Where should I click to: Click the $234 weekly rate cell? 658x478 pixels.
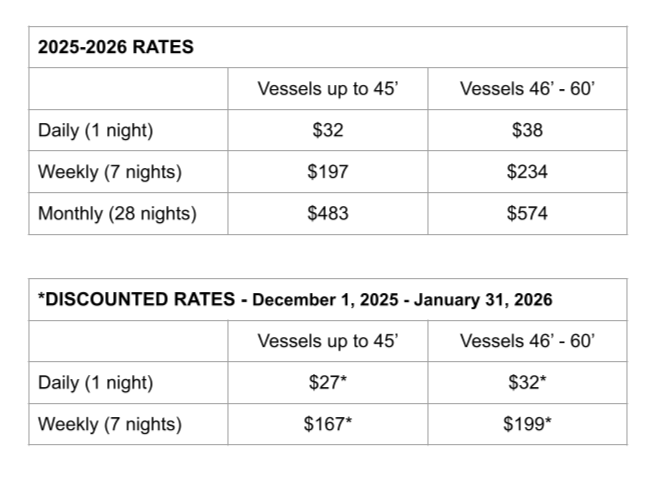[x=527, y=172]
